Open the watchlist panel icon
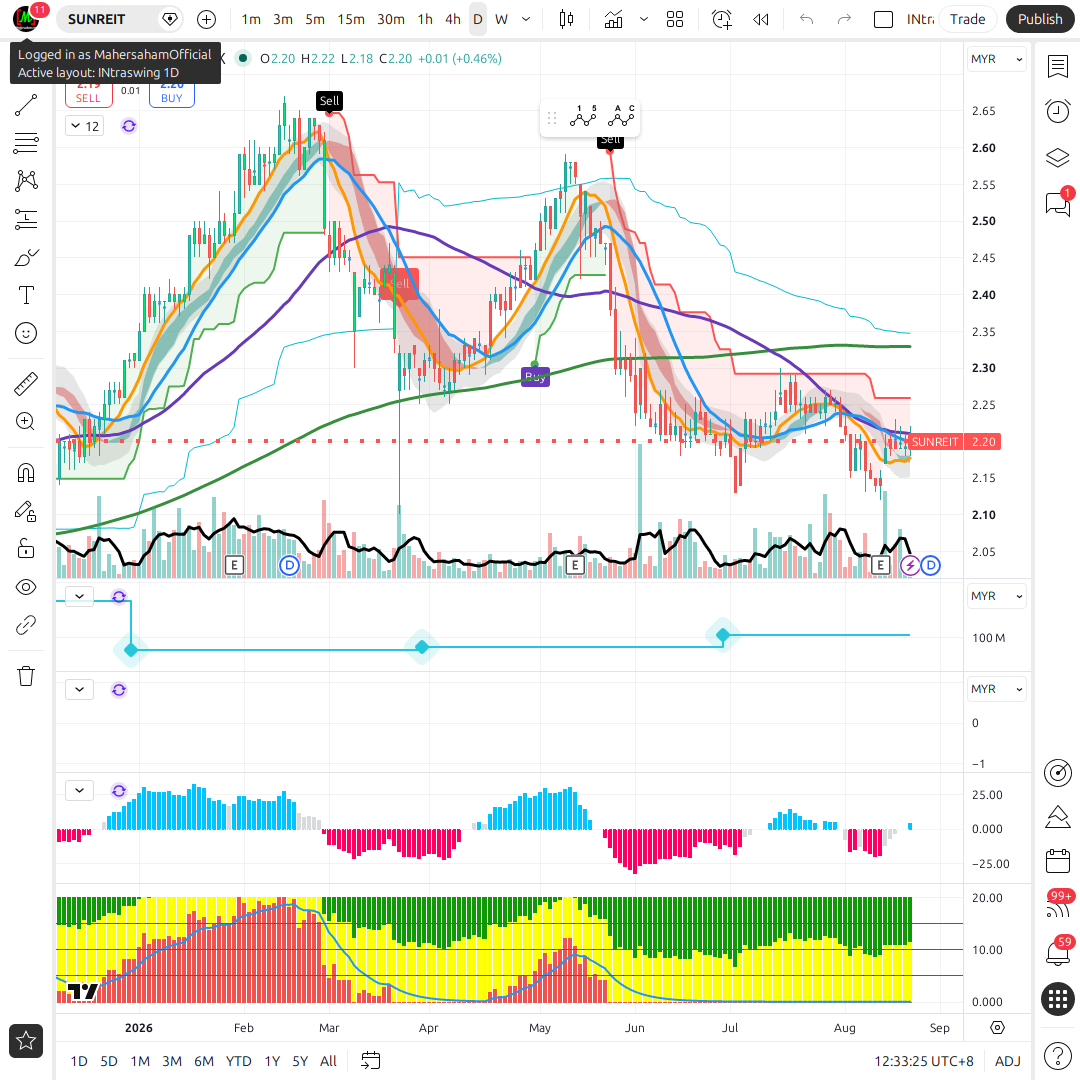Screen dimensions: 1080x1080 click(1057, 67)
